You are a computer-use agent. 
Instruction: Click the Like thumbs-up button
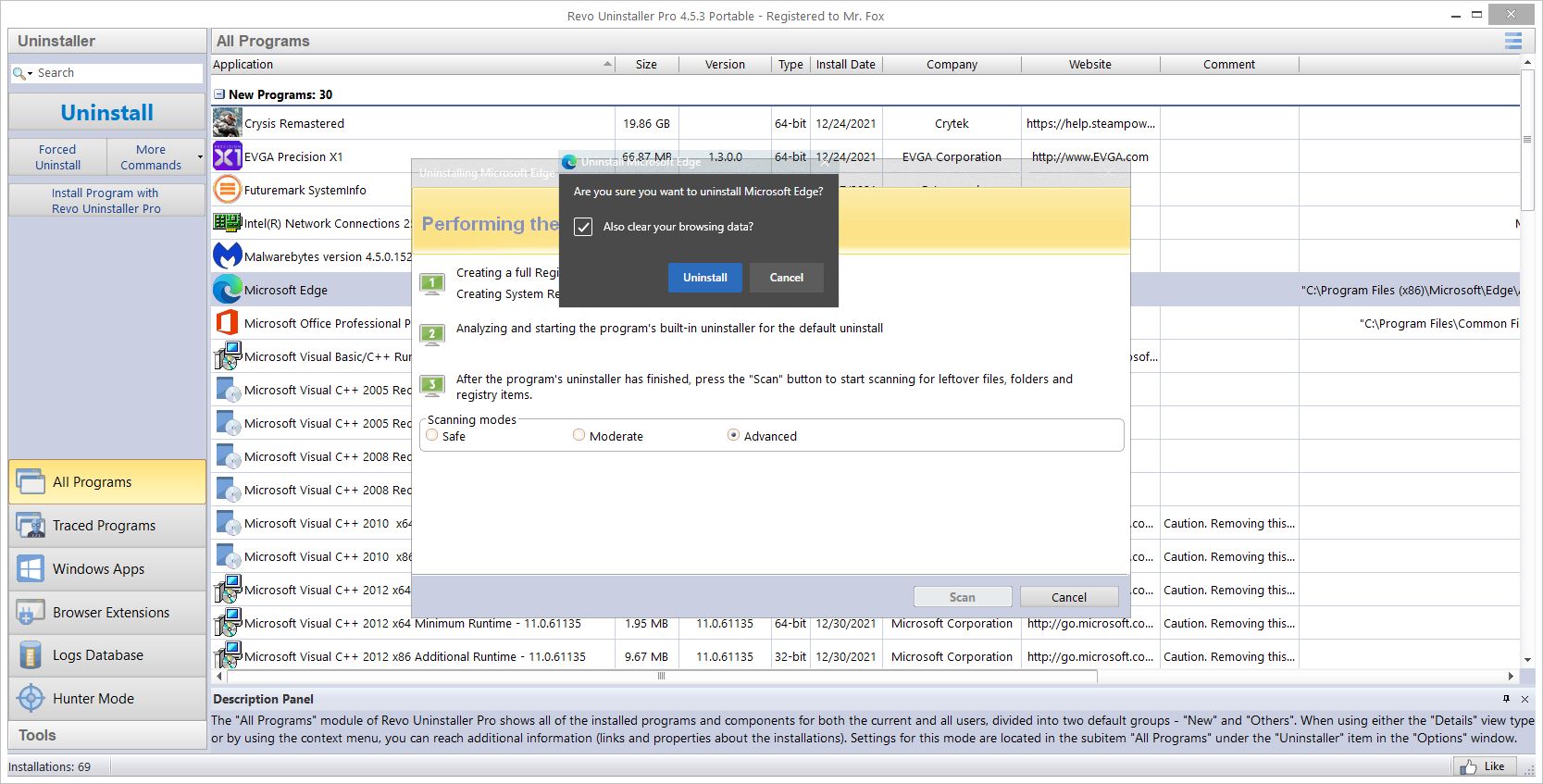pos(1486,766)
